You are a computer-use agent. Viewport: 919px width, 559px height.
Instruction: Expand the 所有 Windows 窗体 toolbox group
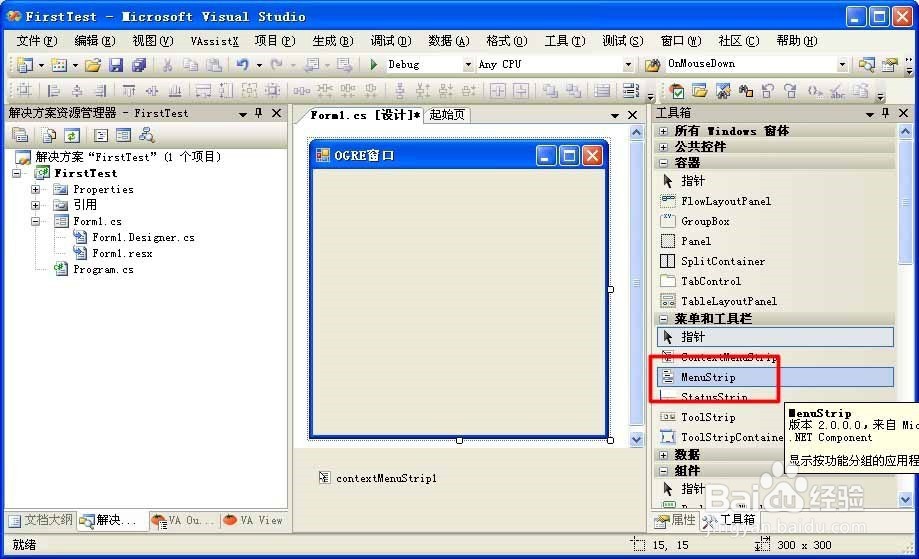click(663, 131)
